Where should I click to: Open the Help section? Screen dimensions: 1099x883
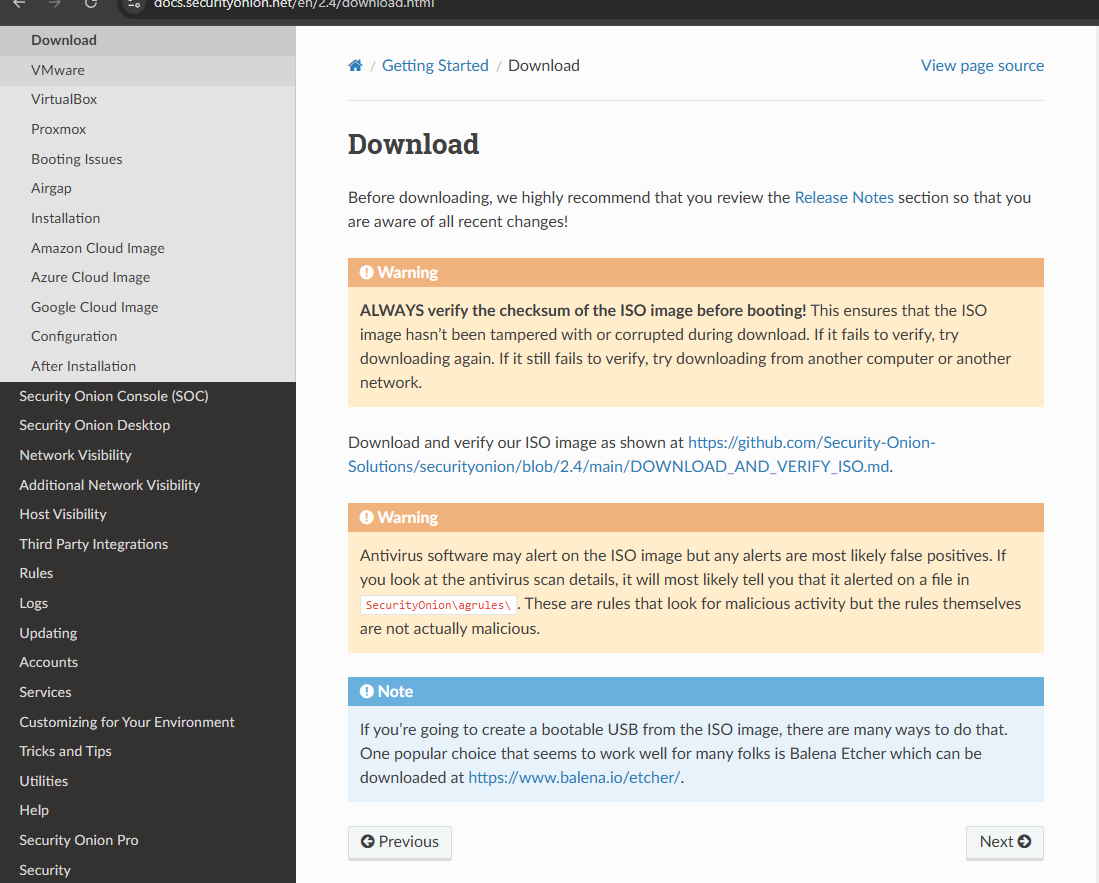pos(148,810)
